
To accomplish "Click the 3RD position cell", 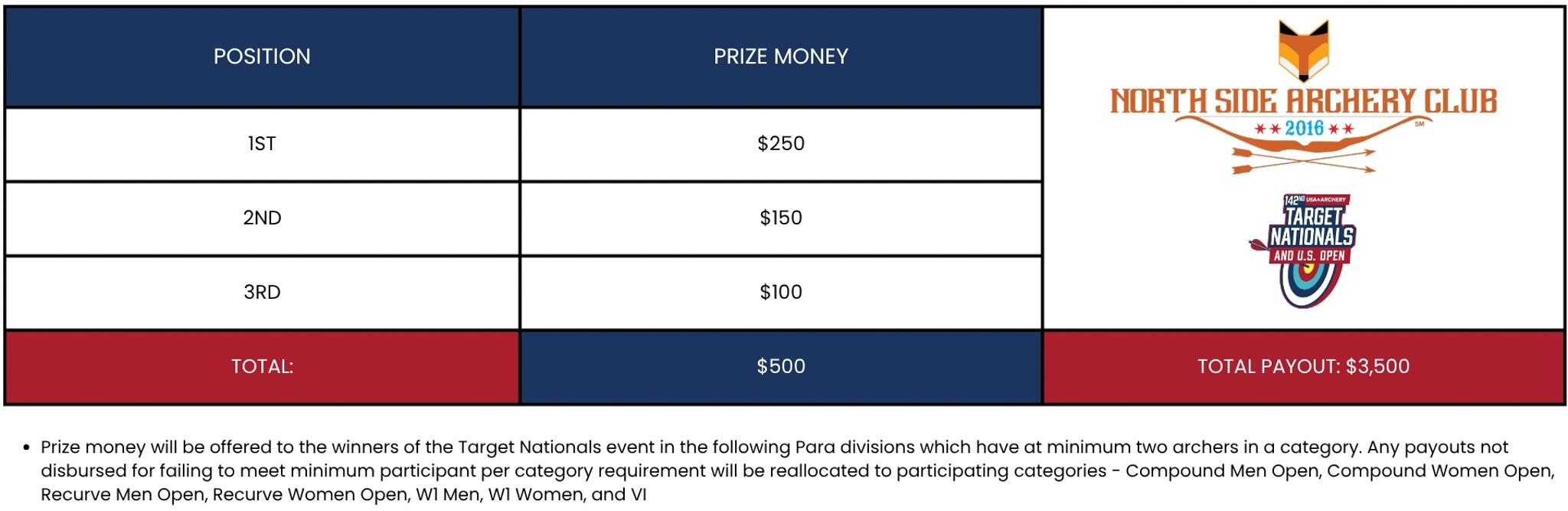I will (262, 293).
